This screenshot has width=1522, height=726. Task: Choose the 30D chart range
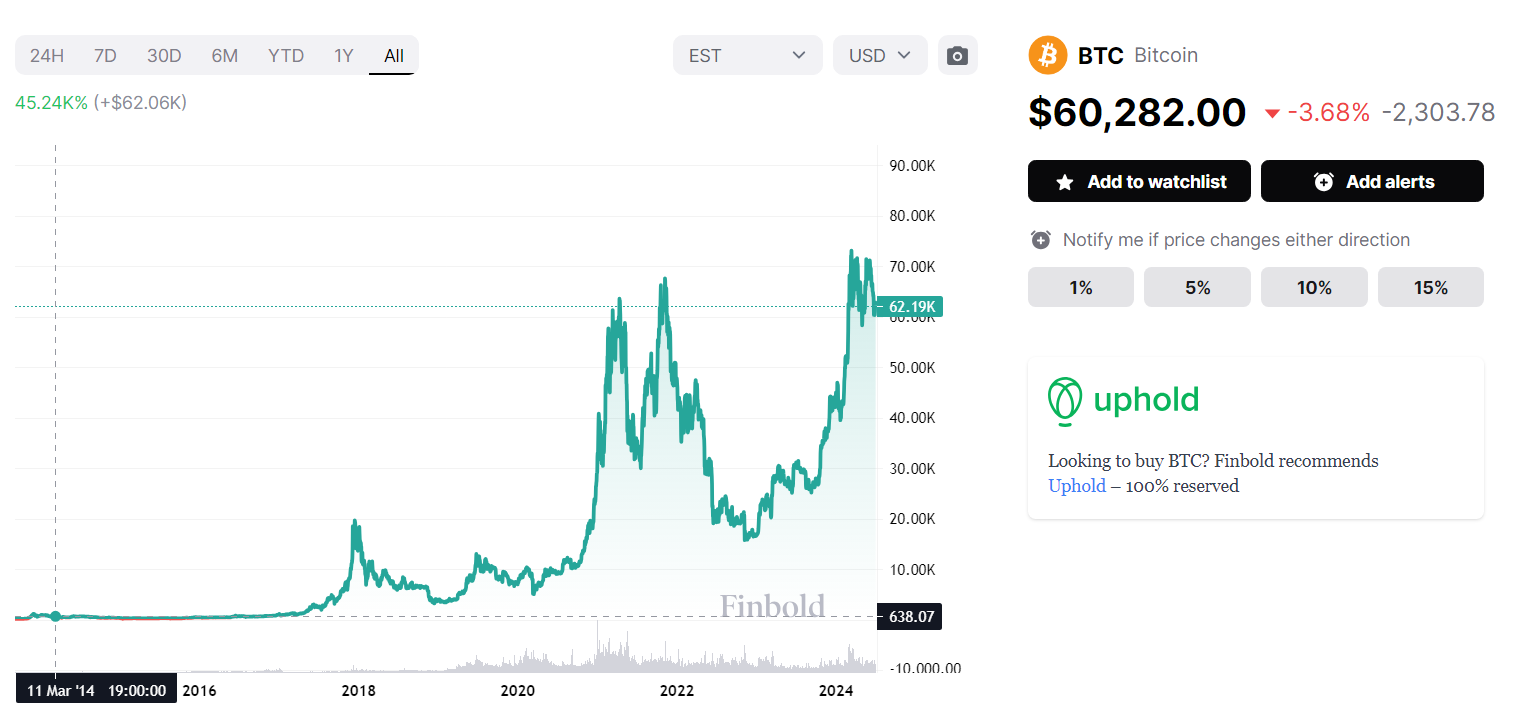[164, 55]
